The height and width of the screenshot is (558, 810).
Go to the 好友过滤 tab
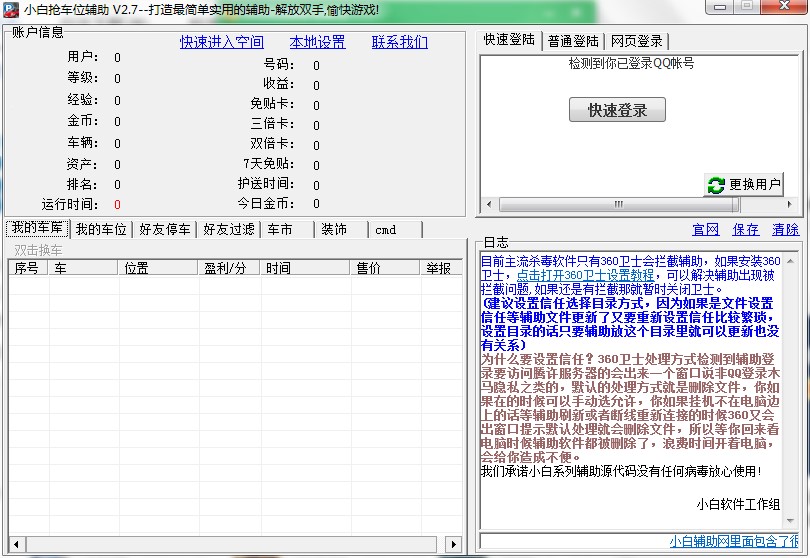[229, 229]
